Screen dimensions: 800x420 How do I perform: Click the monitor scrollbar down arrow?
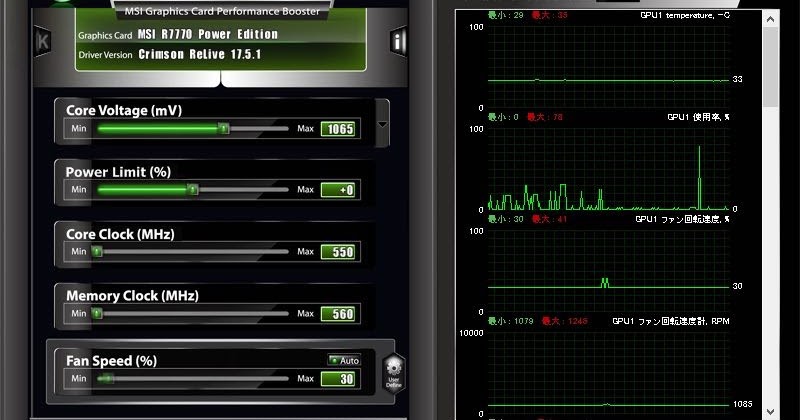[770, 411]
